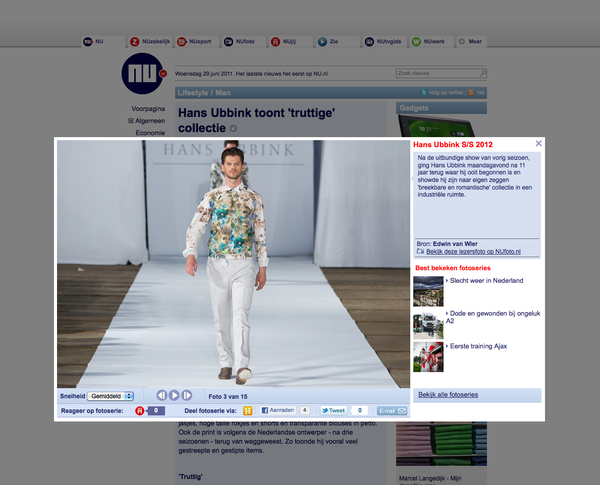Image resolution: width=600 pixels, height=485 pixels.
Task: Click the main runway photo
Action: (x=233, y=264)
